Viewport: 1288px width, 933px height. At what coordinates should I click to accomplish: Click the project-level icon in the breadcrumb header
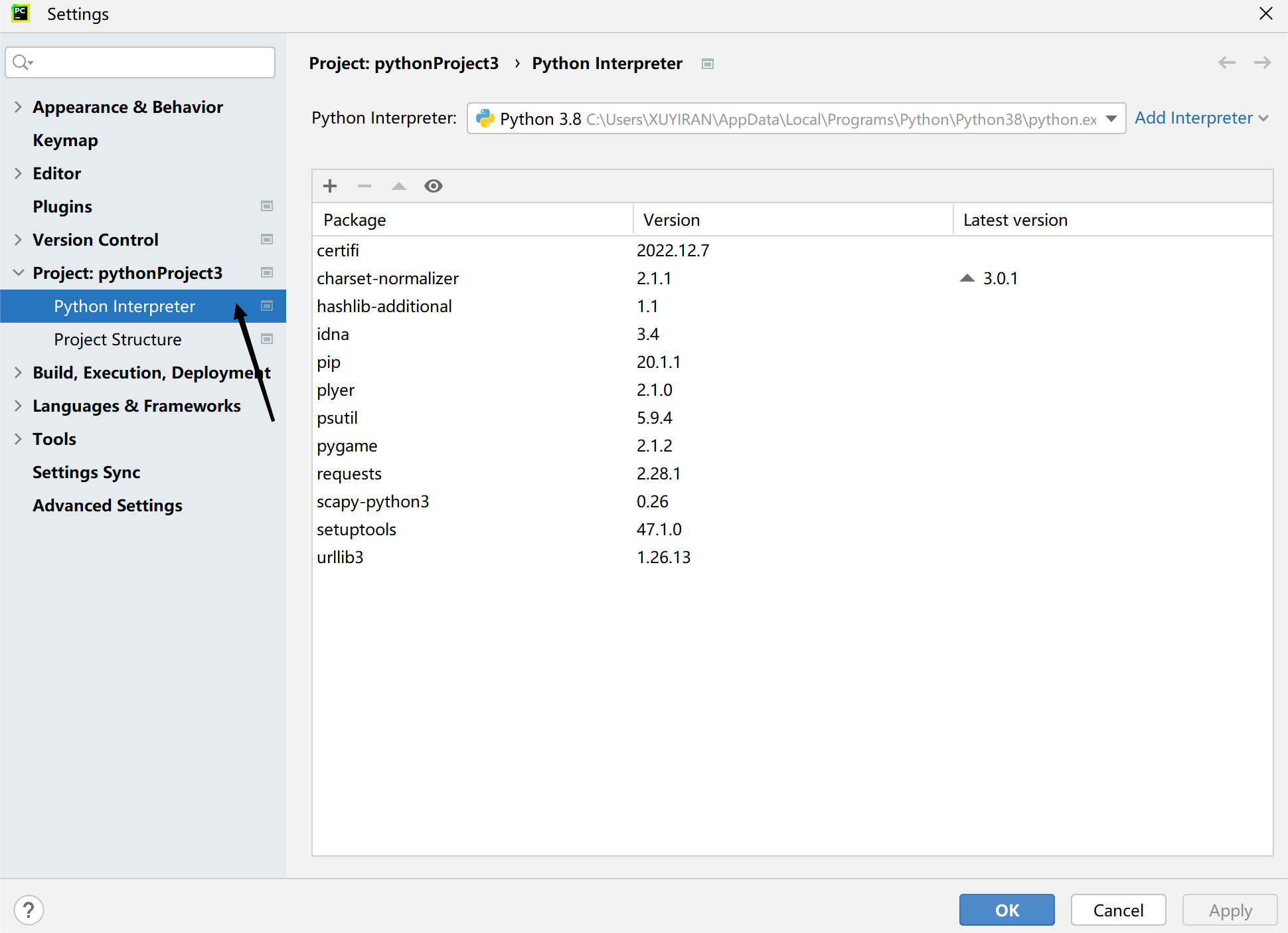coord(708,64)
